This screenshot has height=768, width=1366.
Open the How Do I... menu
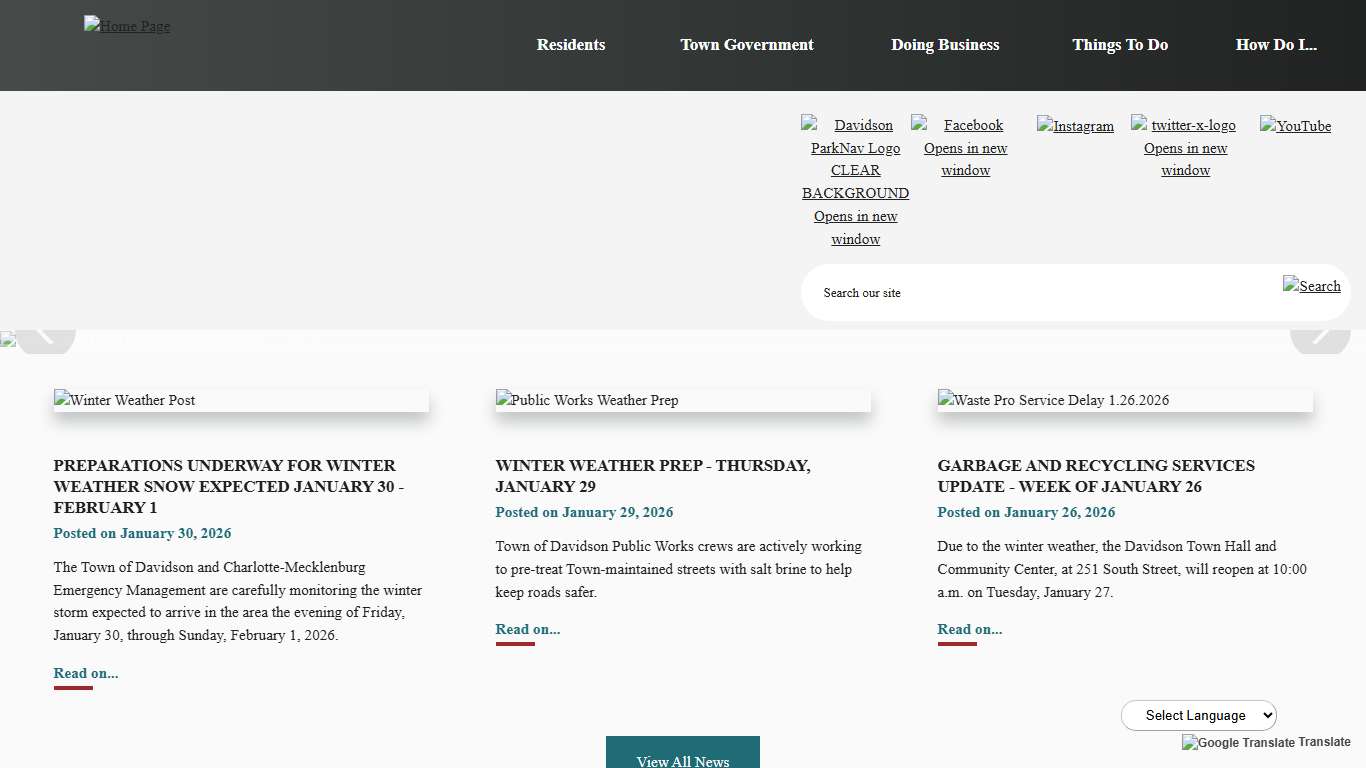point(1277,44)
